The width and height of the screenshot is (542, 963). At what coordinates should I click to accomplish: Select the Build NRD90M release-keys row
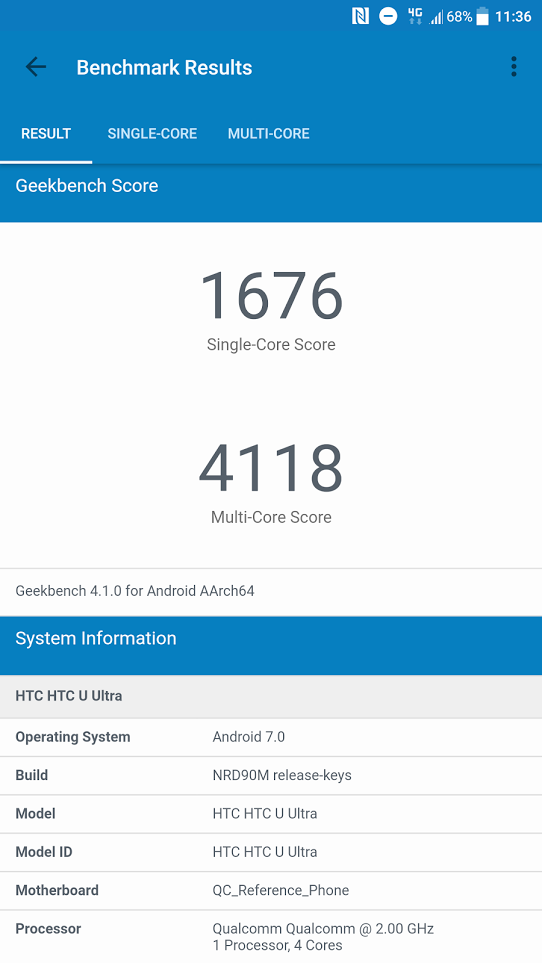click(x=271, y=775)
